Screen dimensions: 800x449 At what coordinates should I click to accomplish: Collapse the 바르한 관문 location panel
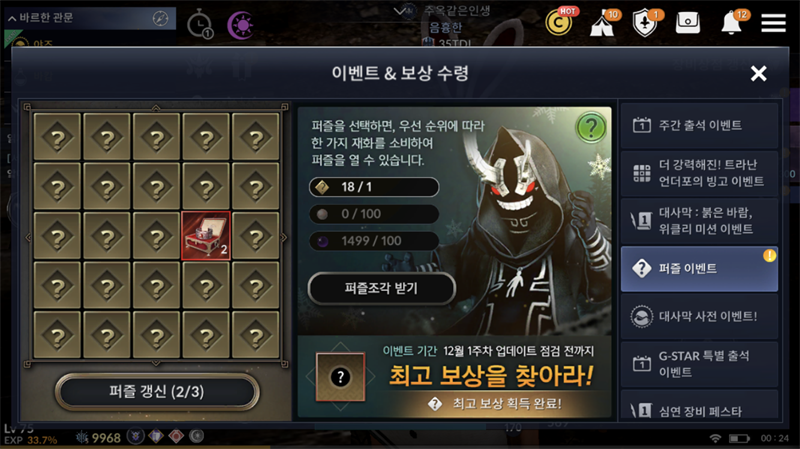coord(12,19)
